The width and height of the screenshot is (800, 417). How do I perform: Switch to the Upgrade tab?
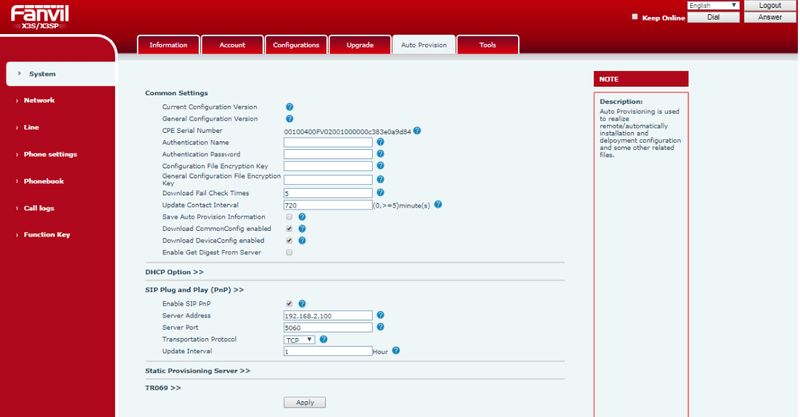(359, 45)
